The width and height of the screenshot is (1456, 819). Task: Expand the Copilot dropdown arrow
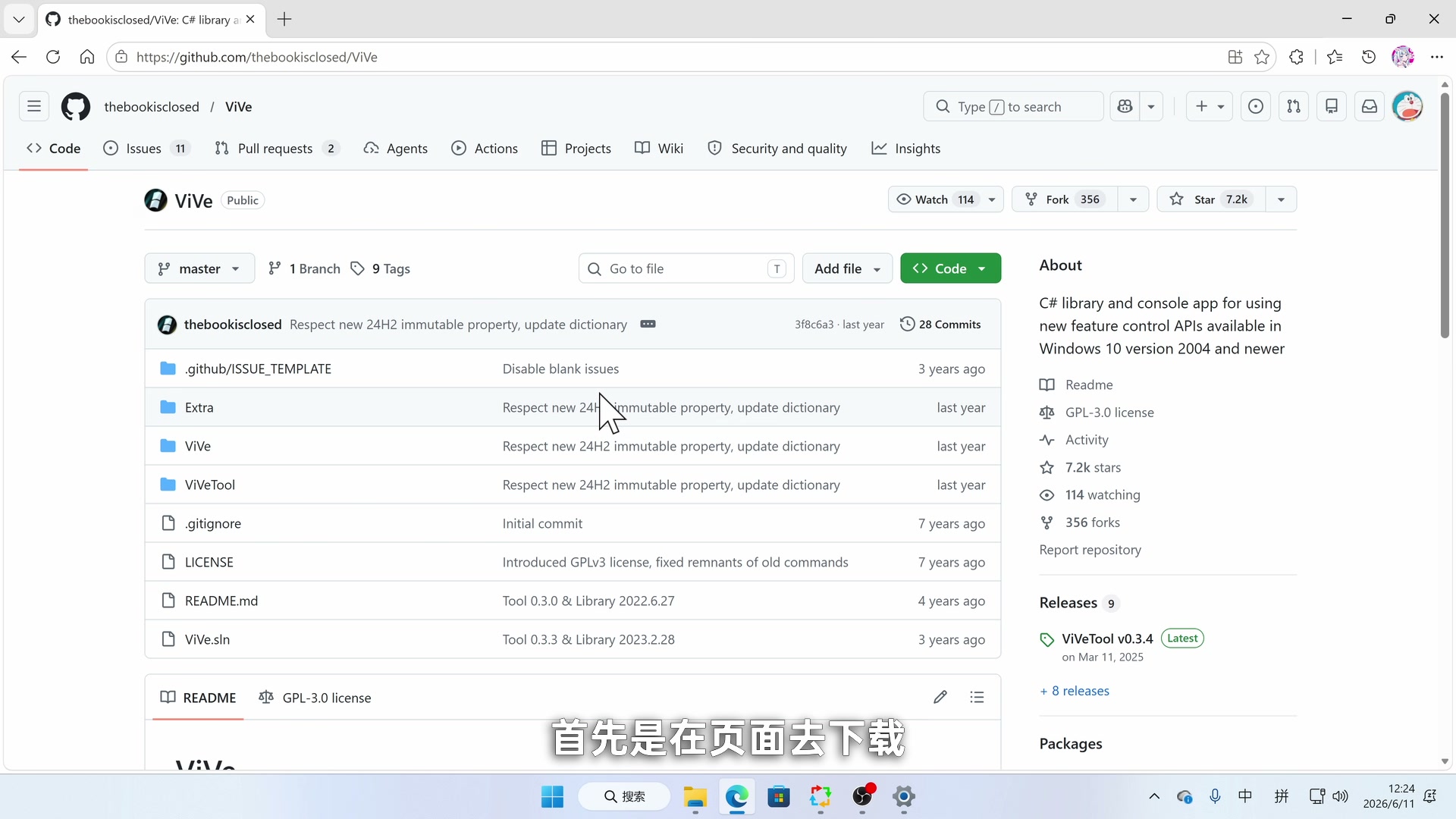1151,106
